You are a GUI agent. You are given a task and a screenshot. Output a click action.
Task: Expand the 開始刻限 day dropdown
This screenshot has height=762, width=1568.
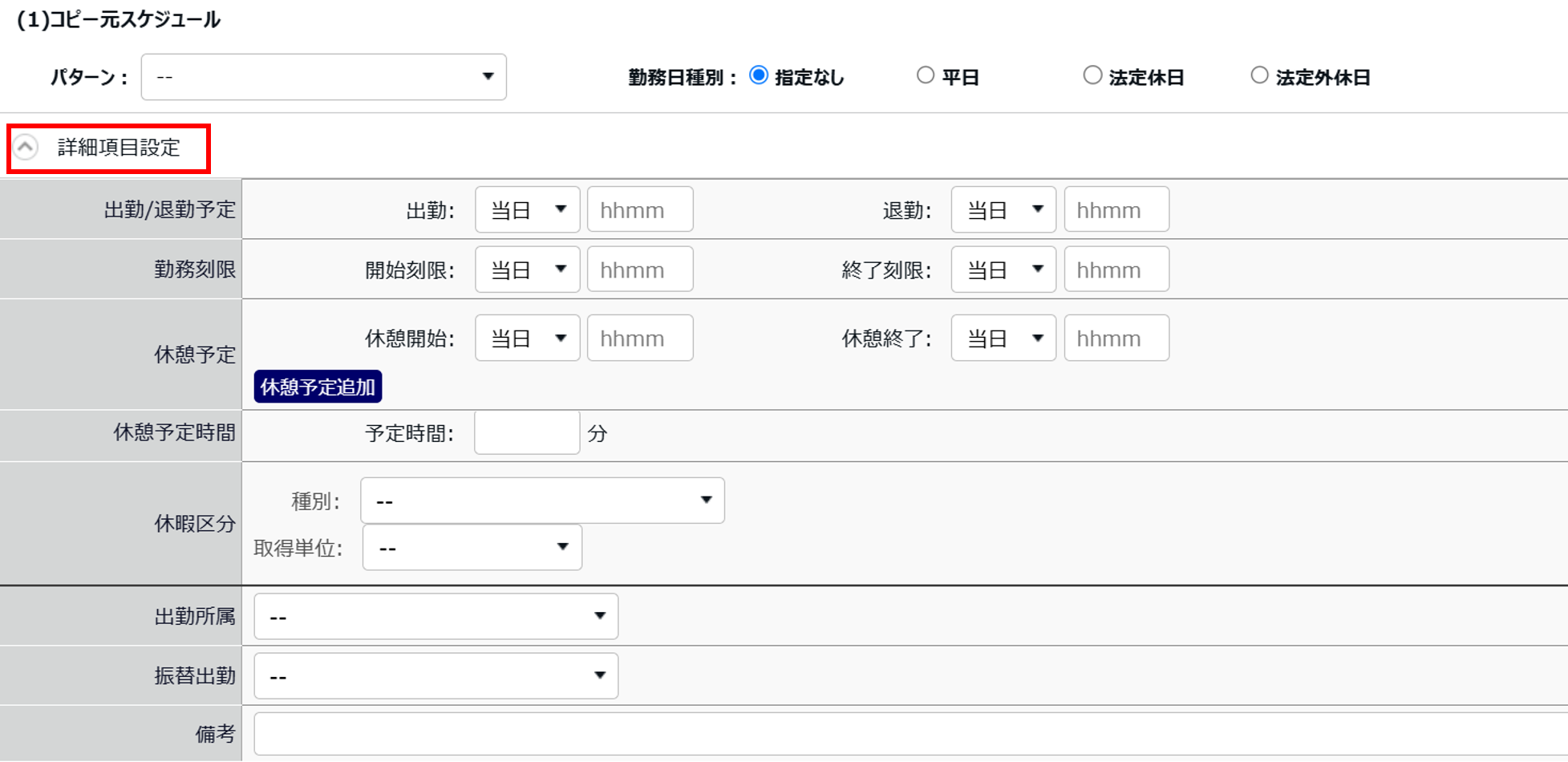527,270
